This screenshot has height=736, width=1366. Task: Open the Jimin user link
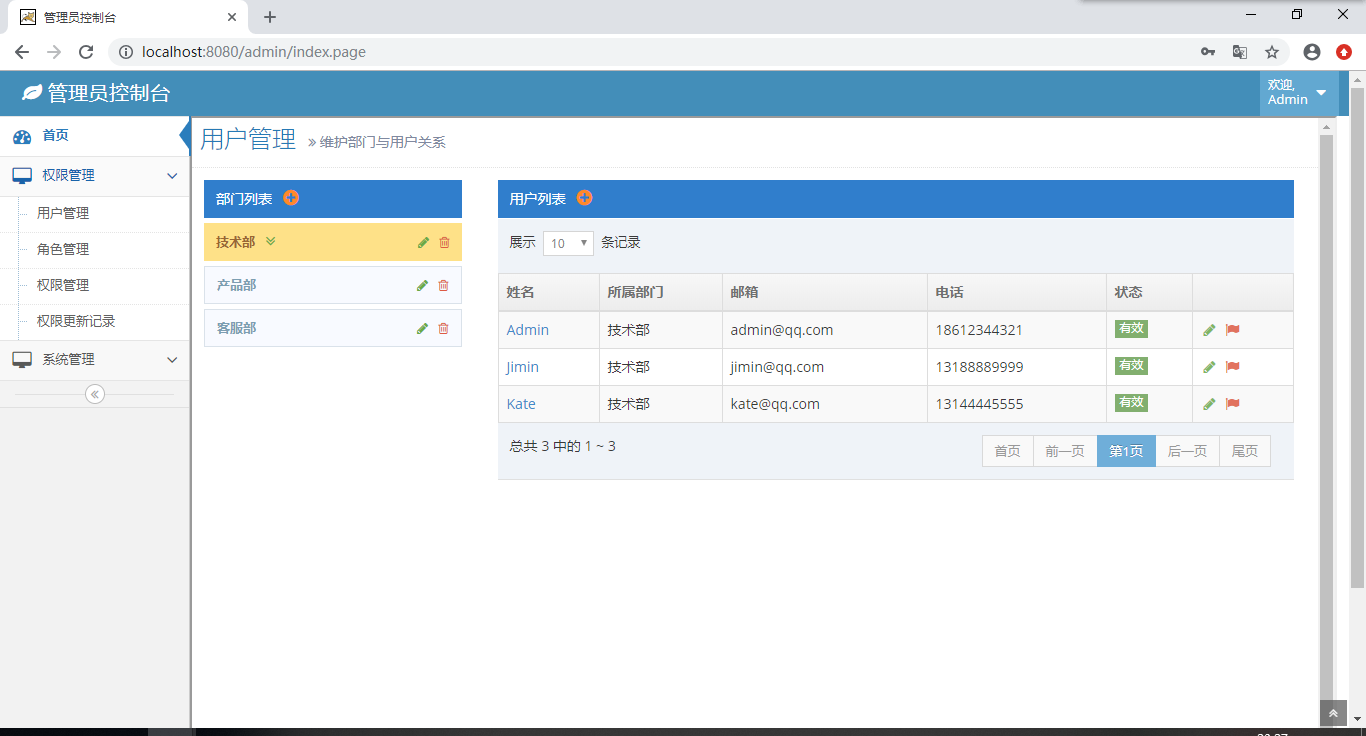(x=522, y=367)
